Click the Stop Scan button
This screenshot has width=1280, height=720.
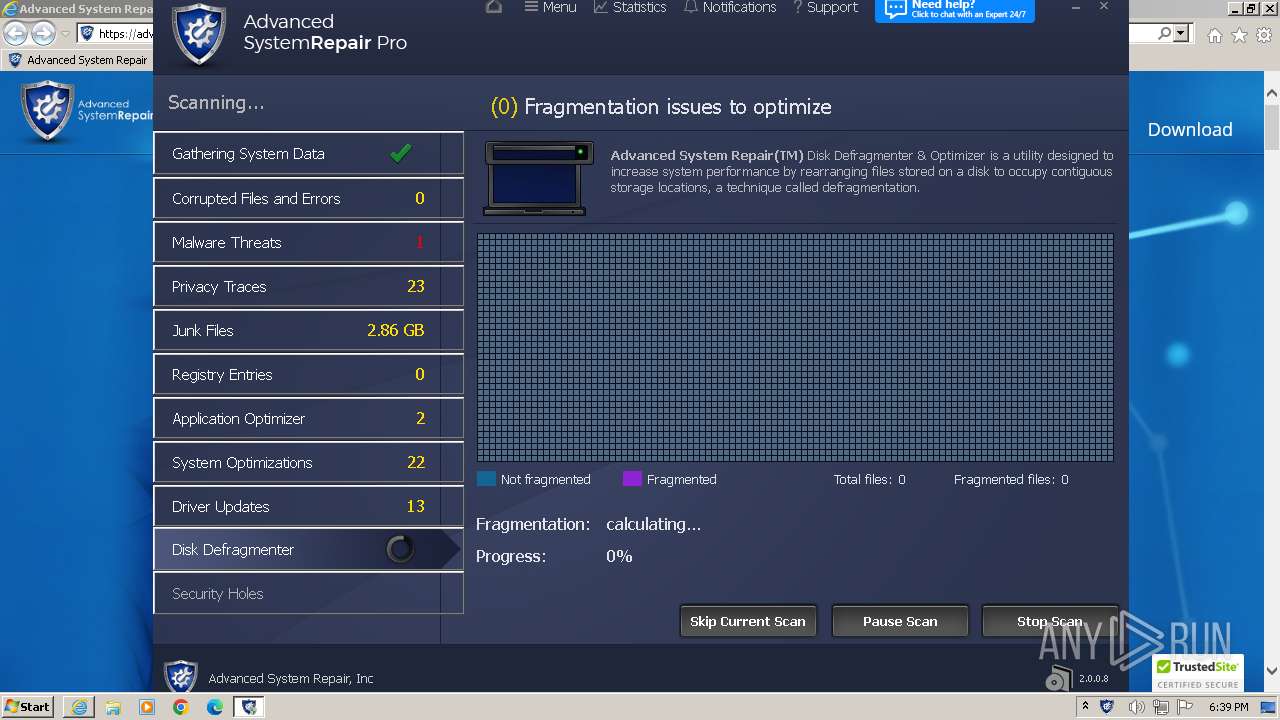point(1049,621)
